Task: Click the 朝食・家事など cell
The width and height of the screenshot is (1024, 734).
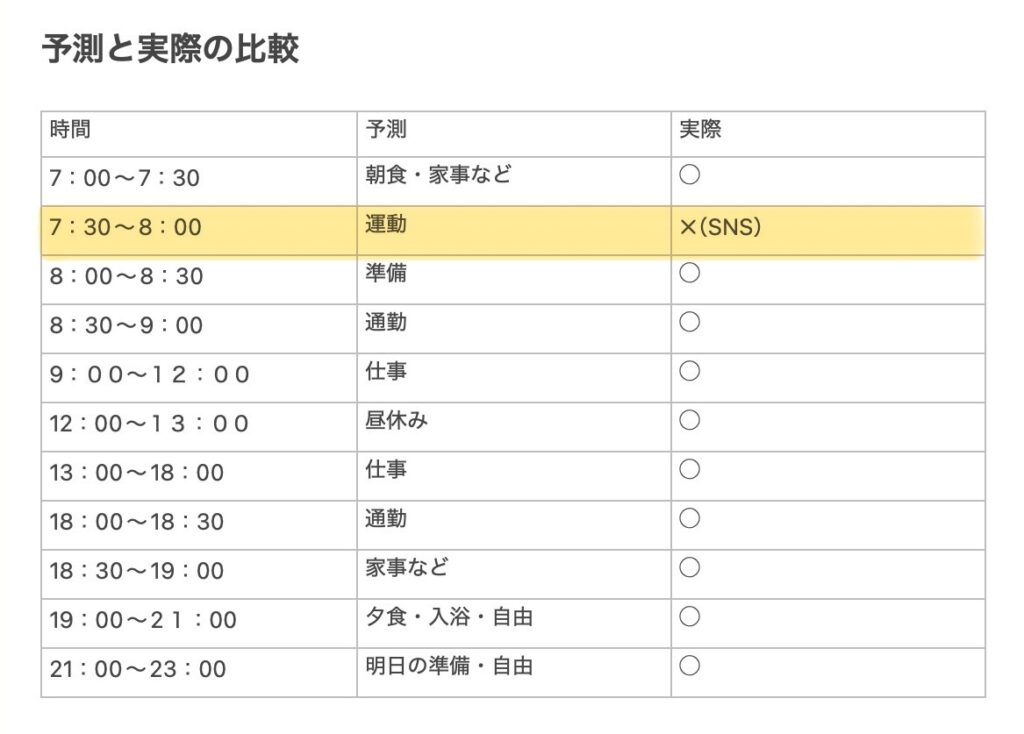Action: [439, 175]
